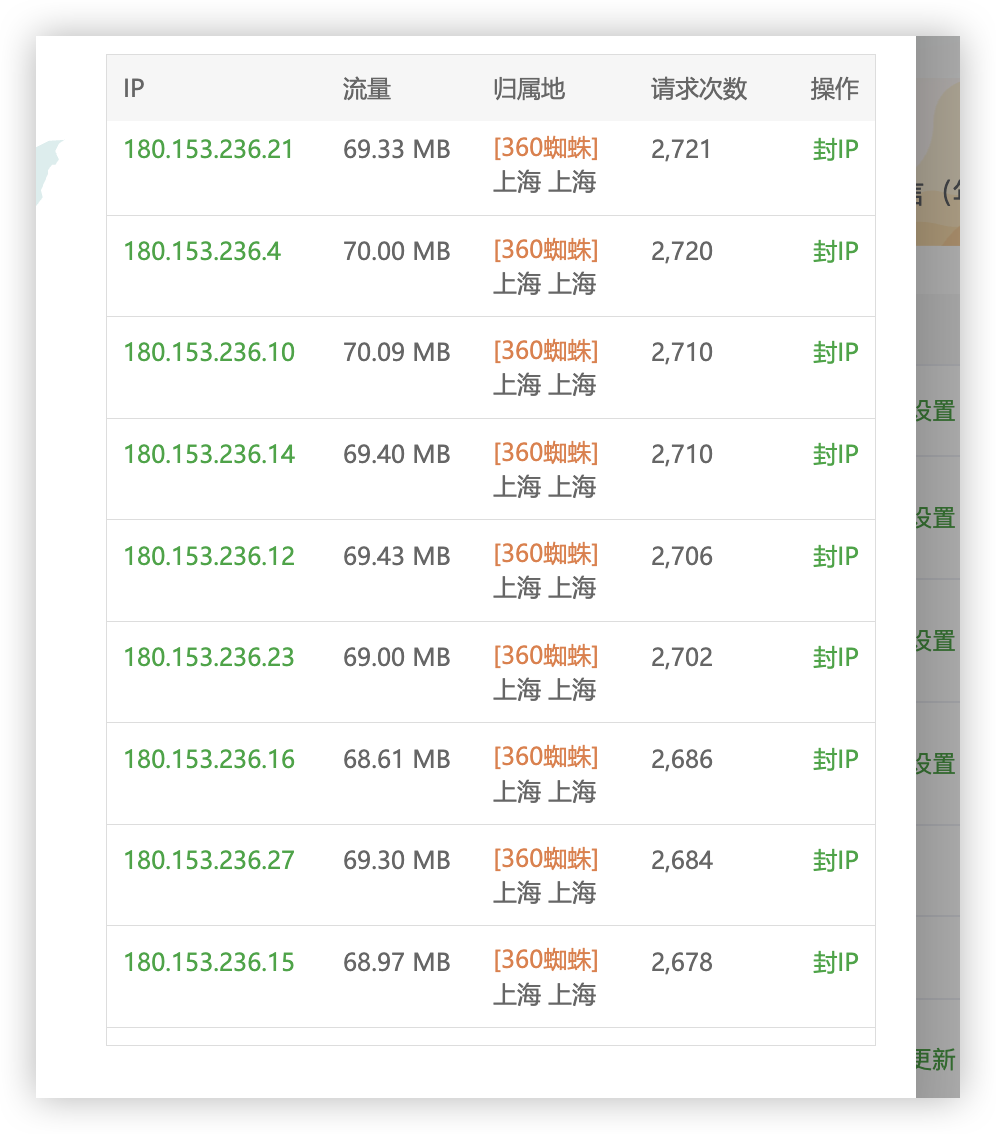
Task: Block 180.153.236.27 using 封IP
Action: 835,861
